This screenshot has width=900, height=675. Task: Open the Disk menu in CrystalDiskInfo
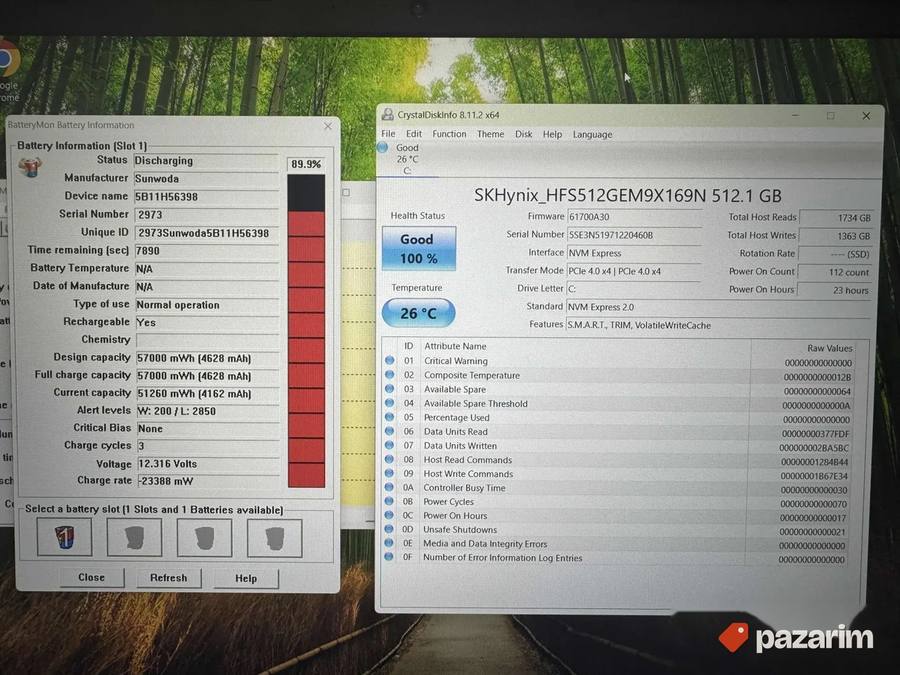523,134
